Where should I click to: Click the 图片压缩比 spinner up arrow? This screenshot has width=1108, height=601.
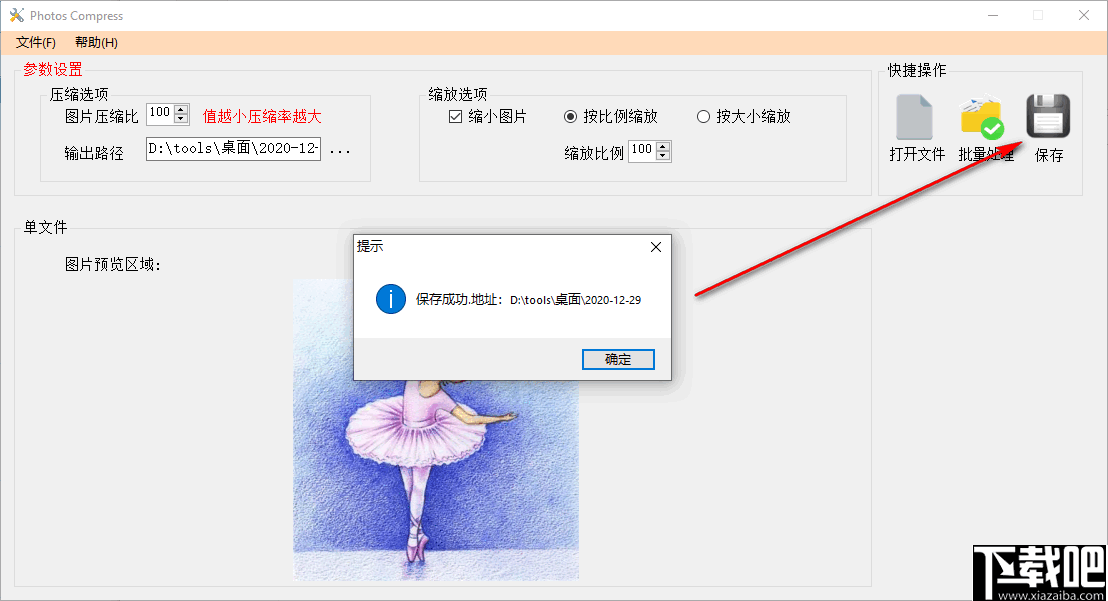click(179, 108)
